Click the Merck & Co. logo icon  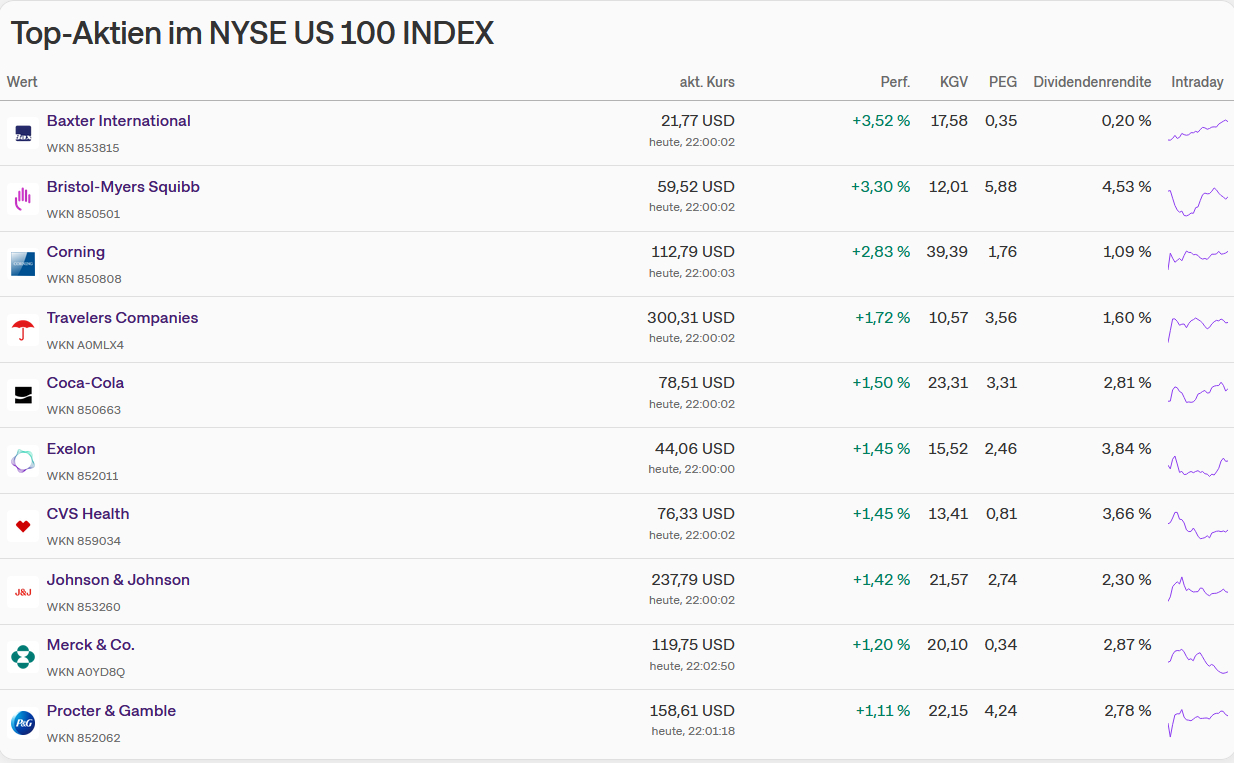pos(23,657)
